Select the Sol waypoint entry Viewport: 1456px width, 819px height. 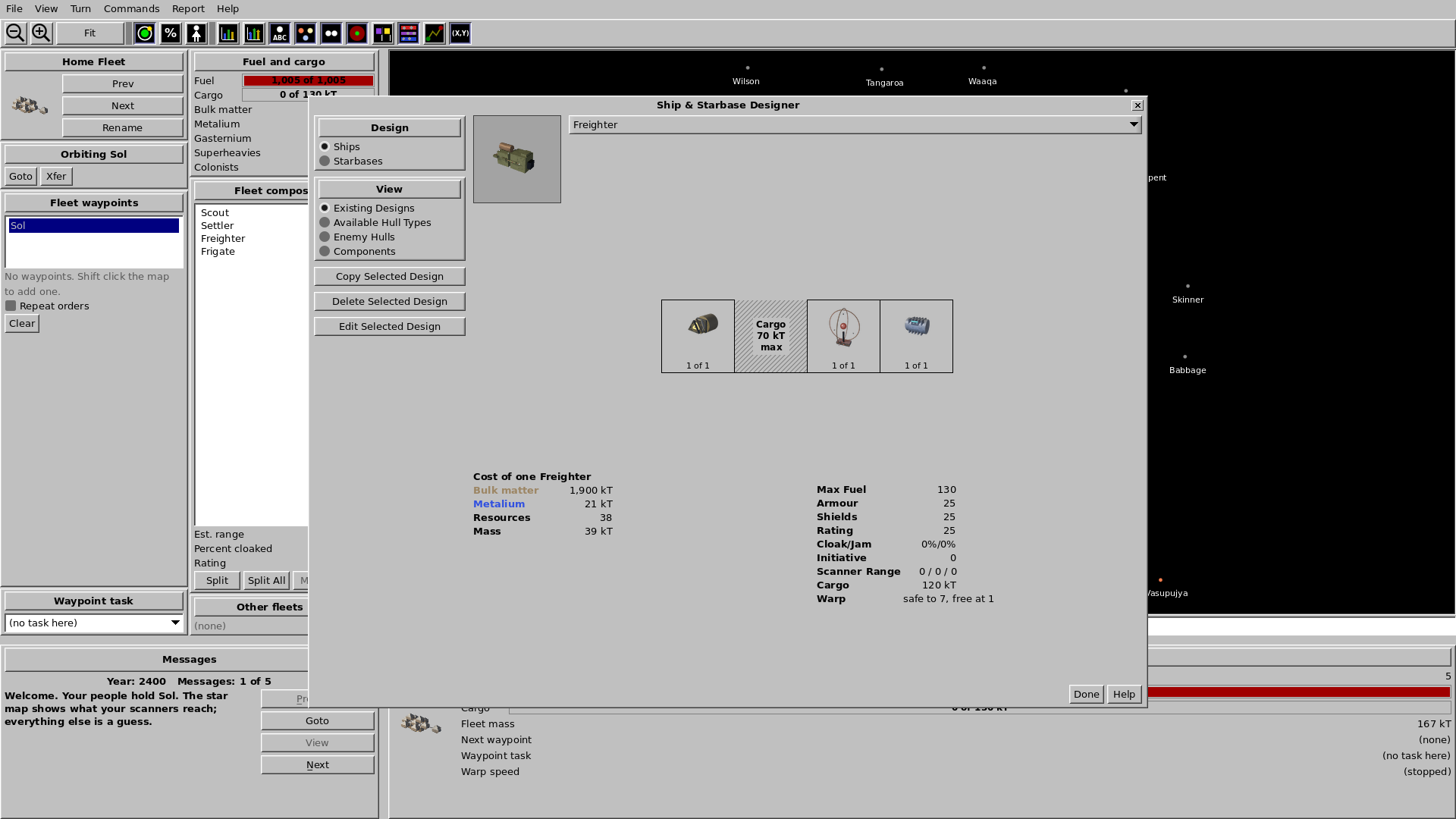[94, 225]
